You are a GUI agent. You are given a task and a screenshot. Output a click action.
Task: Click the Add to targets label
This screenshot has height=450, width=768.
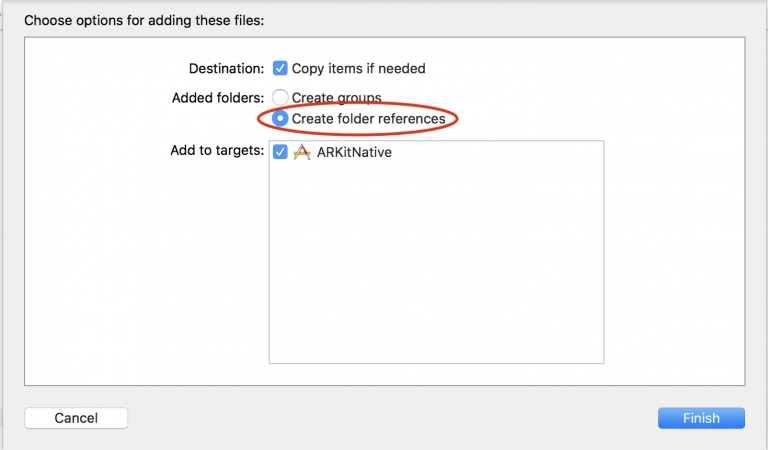click(x=217, y=150)
